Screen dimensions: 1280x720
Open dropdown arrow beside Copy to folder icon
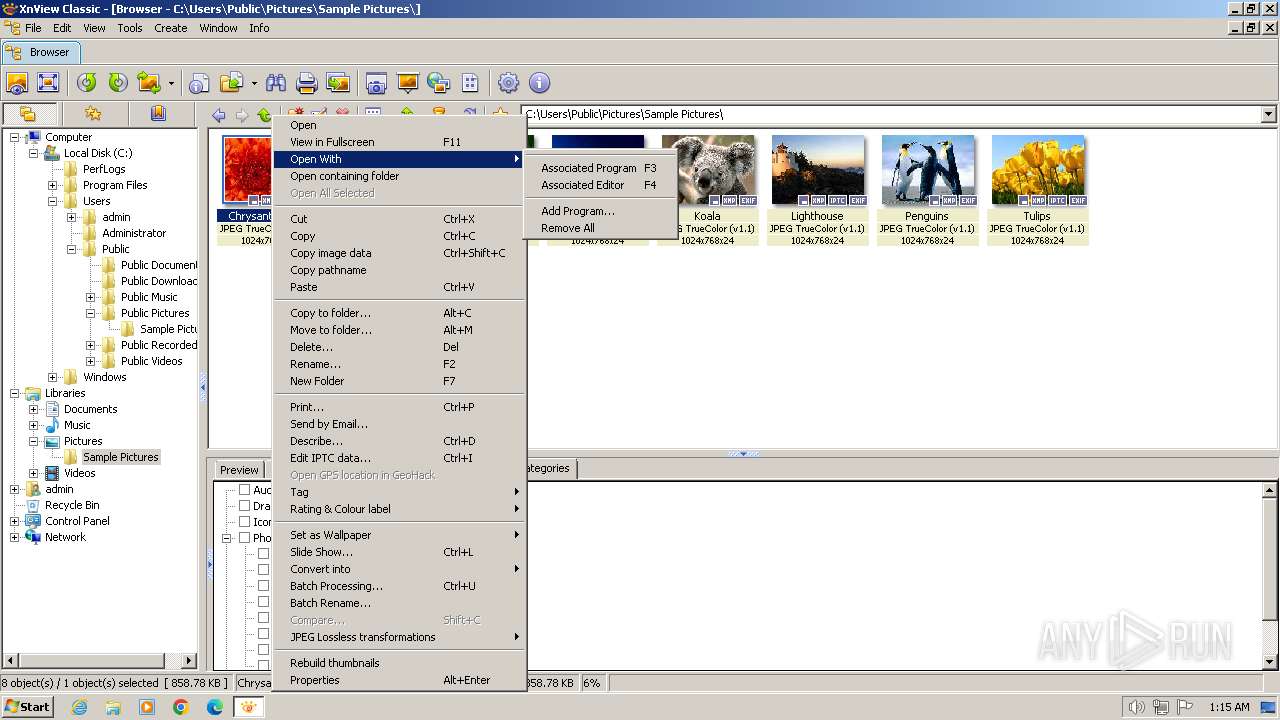point(254,83)
